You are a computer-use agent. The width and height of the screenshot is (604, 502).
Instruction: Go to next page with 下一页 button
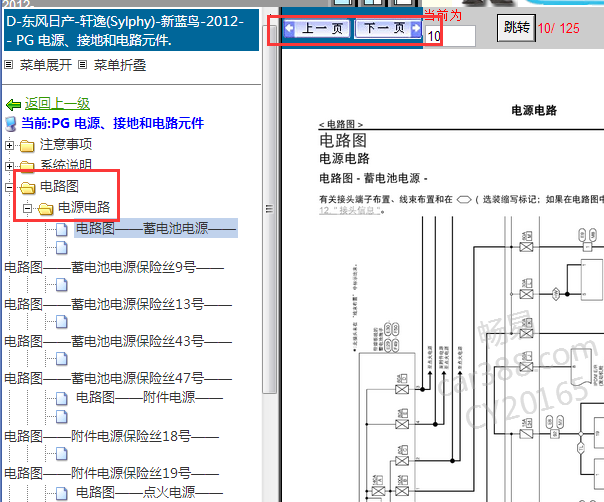(x=388, y=29)
